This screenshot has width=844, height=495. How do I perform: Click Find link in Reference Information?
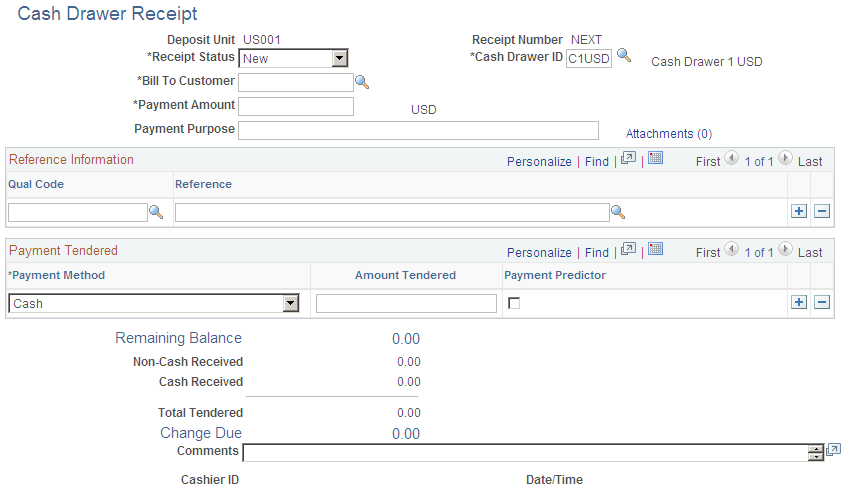pyautogui.click(x=596, y=162)
